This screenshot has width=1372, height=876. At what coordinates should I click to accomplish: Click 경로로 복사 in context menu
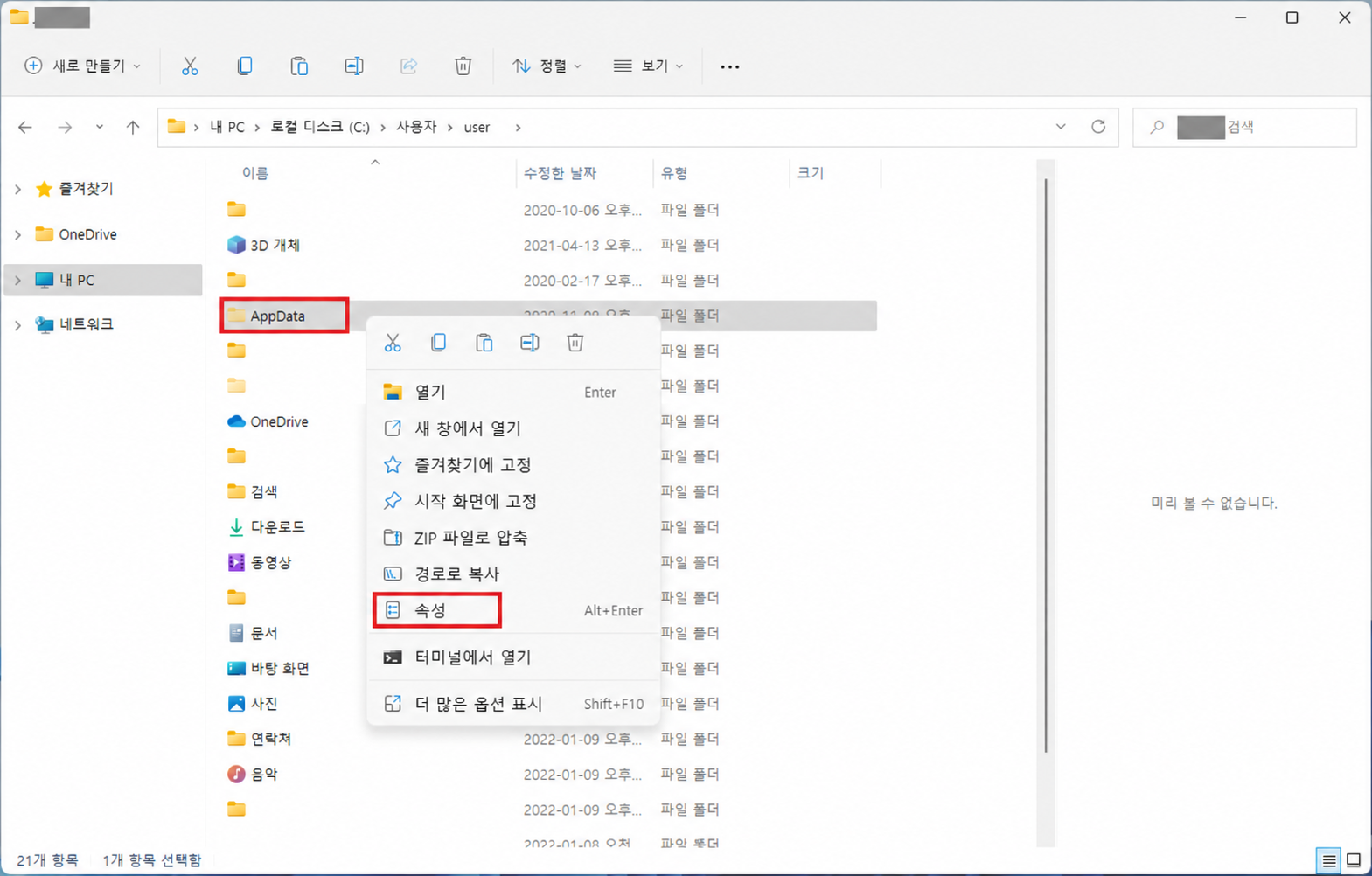coord(513,574)
